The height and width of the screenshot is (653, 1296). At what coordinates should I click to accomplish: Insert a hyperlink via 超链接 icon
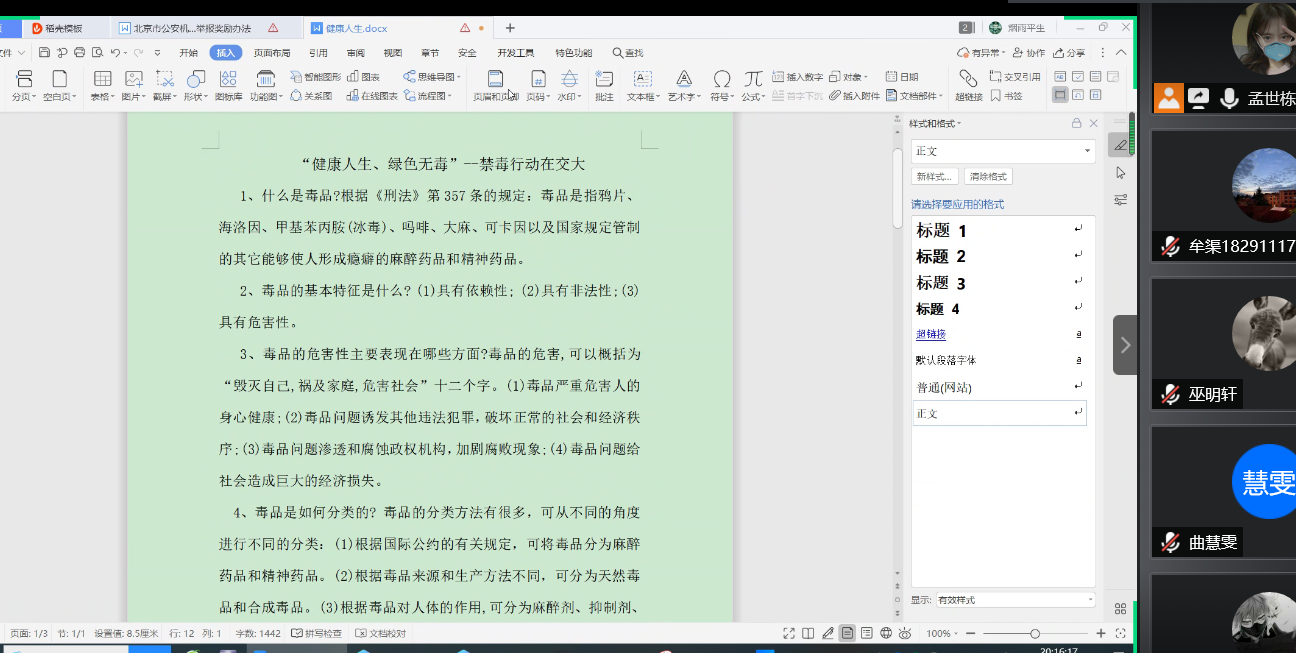tap(968, 80)
